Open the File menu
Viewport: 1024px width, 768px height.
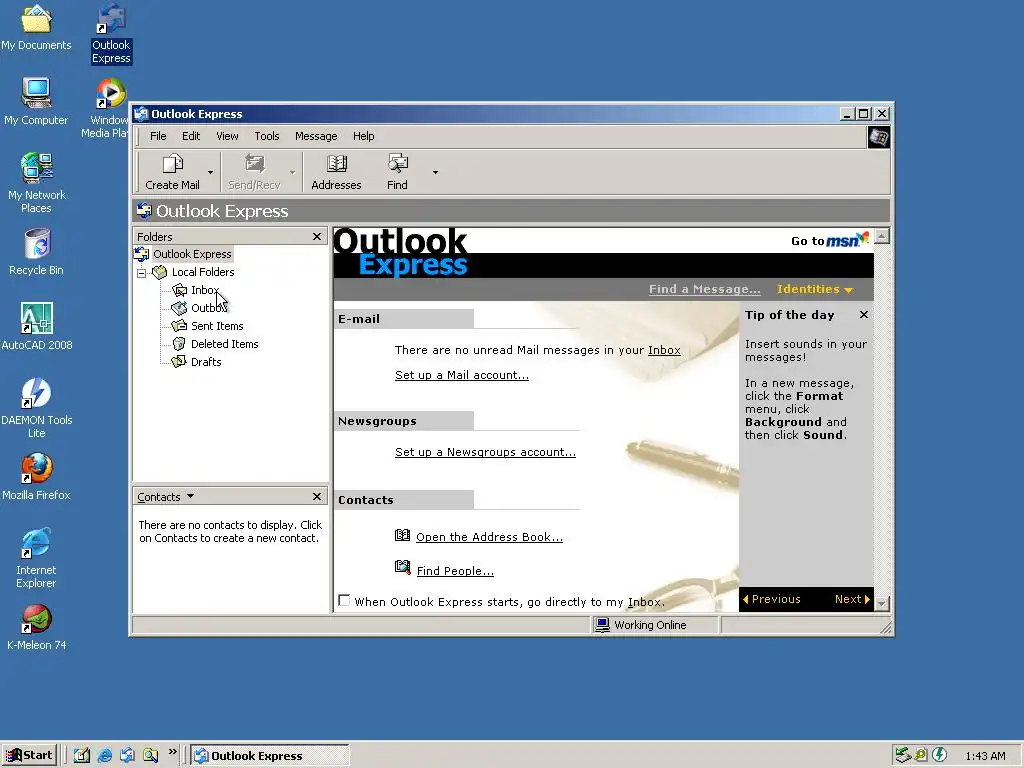pyautogui.click(x=158, y=136)
